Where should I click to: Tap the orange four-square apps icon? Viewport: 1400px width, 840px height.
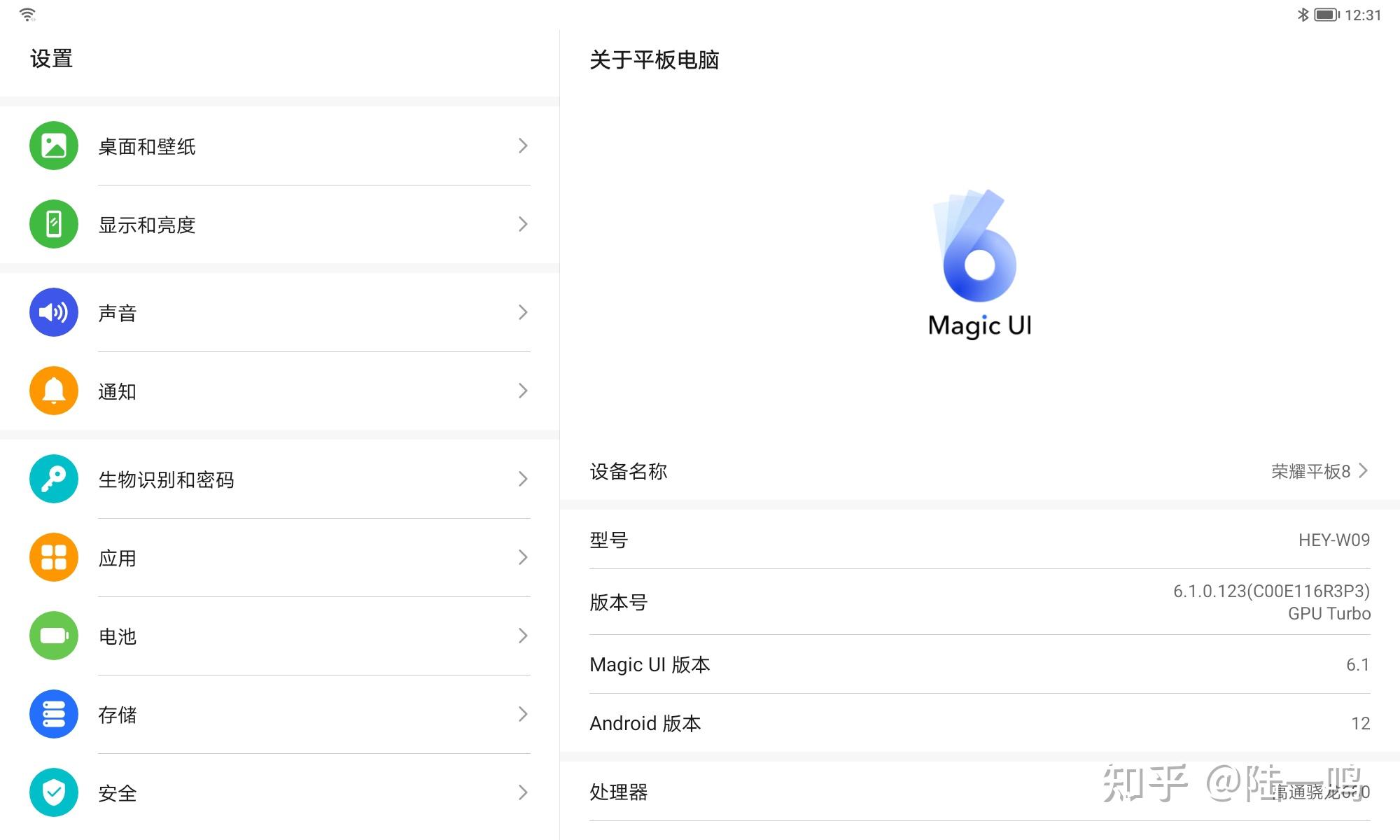[x=54, y=557]
